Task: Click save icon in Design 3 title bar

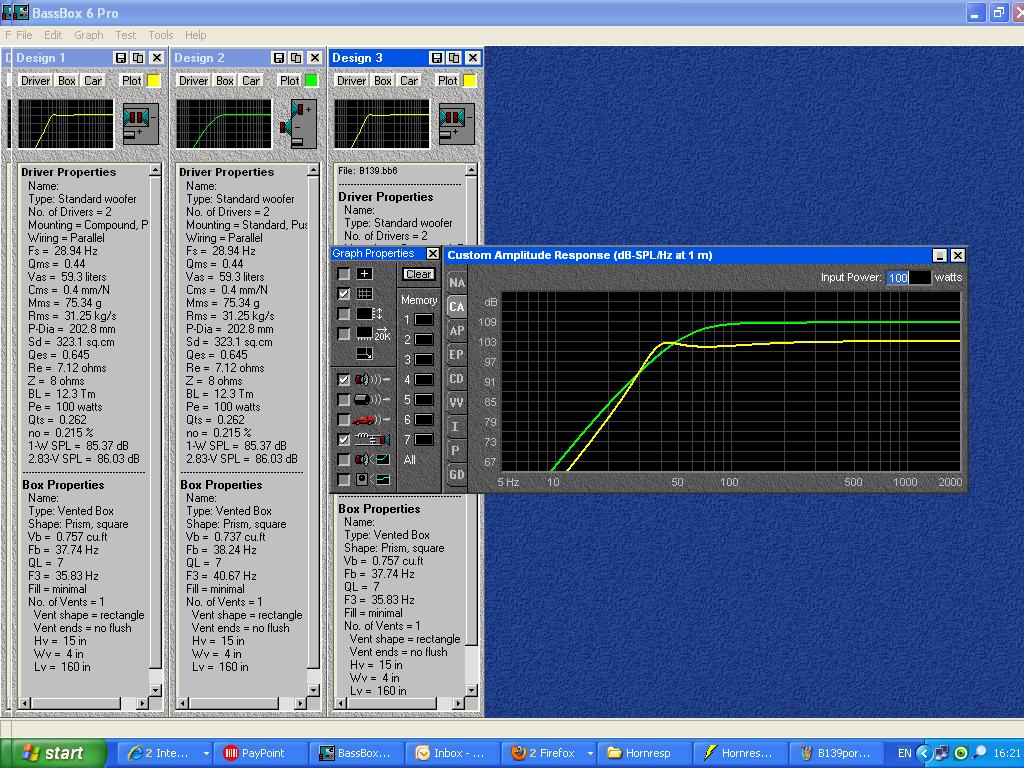Action: (437, 58)
